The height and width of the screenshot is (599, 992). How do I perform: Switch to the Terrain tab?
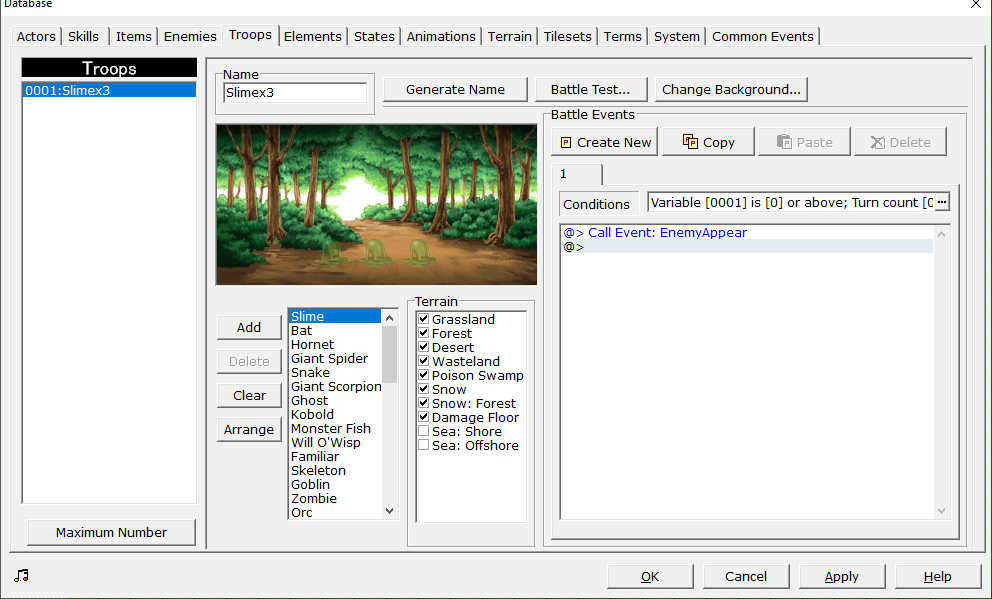coord(509,37)
